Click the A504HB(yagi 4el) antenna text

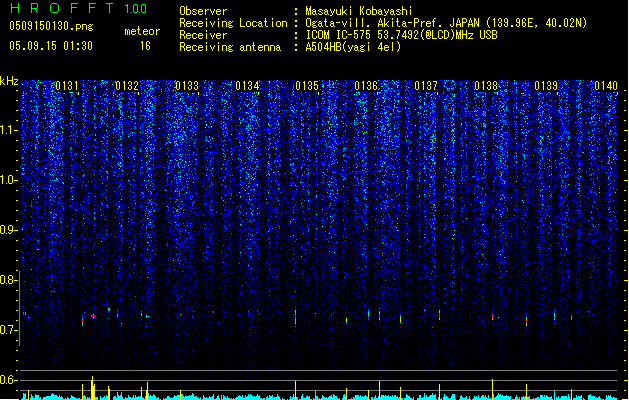pyautogui.click(x=353, y=47)
